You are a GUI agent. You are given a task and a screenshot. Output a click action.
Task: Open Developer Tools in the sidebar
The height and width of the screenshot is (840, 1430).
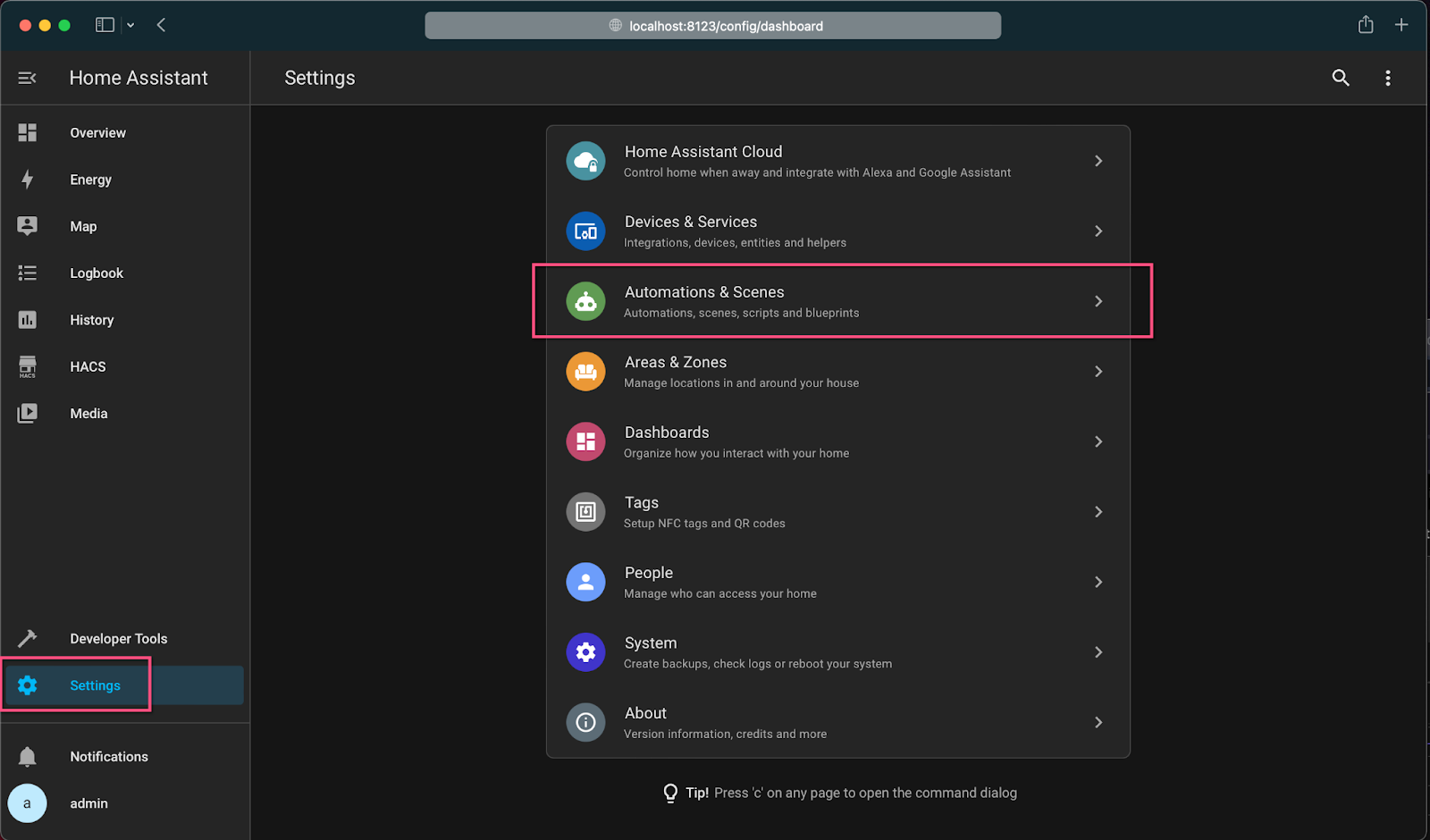tap(119, 639)
